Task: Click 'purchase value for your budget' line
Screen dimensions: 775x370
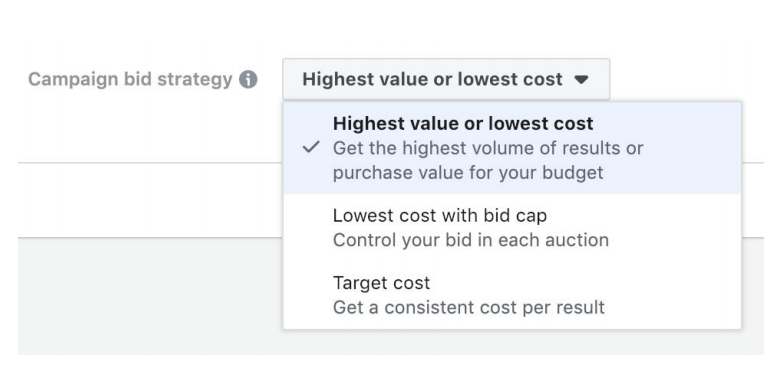Action: point(468,173)
